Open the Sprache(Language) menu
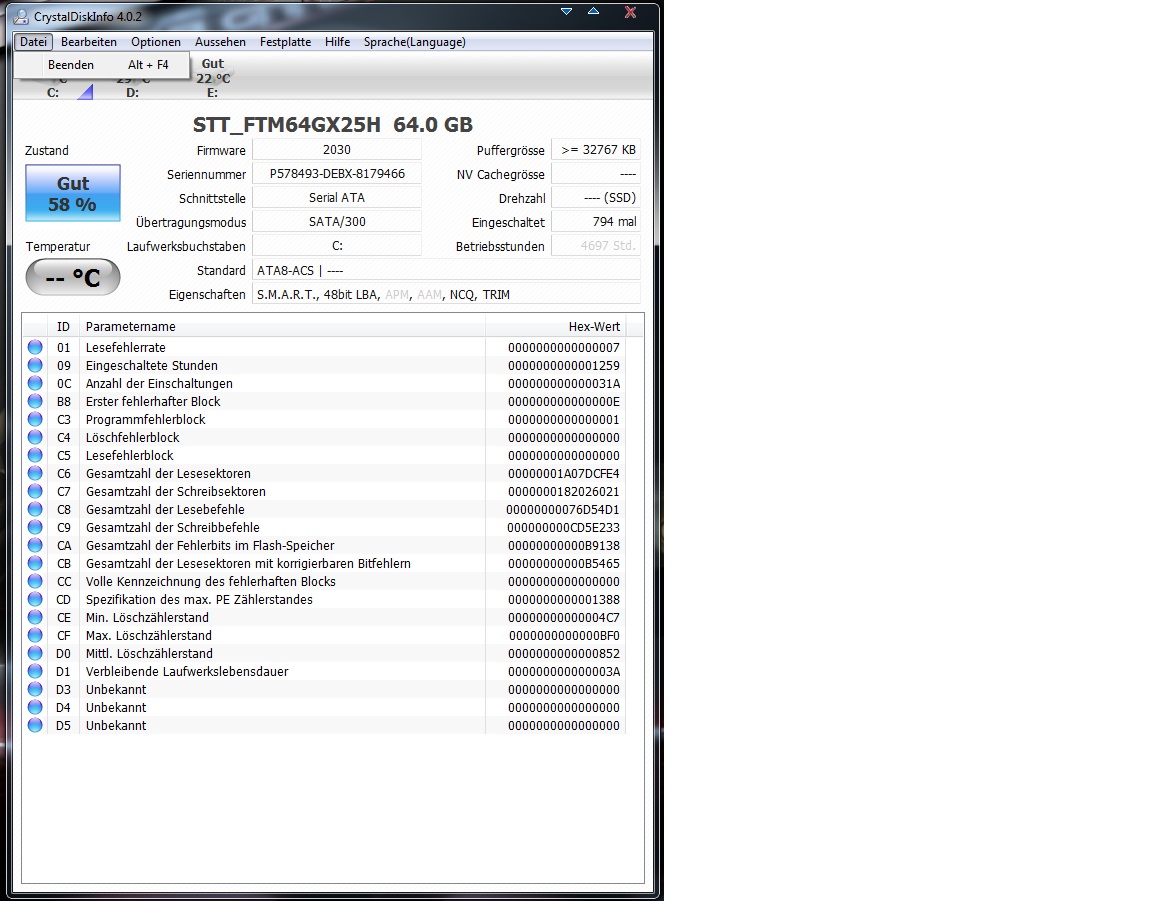 click(414, 42)
